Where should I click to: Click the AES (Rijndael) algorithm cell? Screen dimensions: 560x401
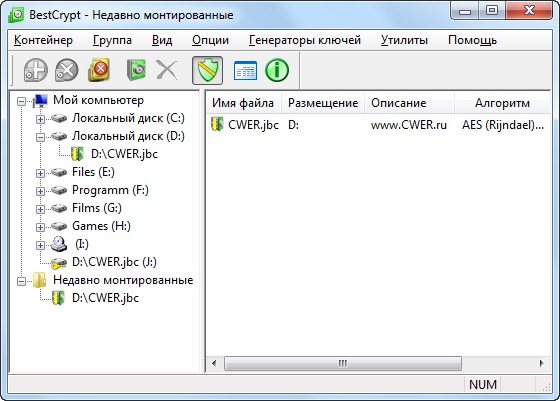pyautogui.click(x=503, y=125)
